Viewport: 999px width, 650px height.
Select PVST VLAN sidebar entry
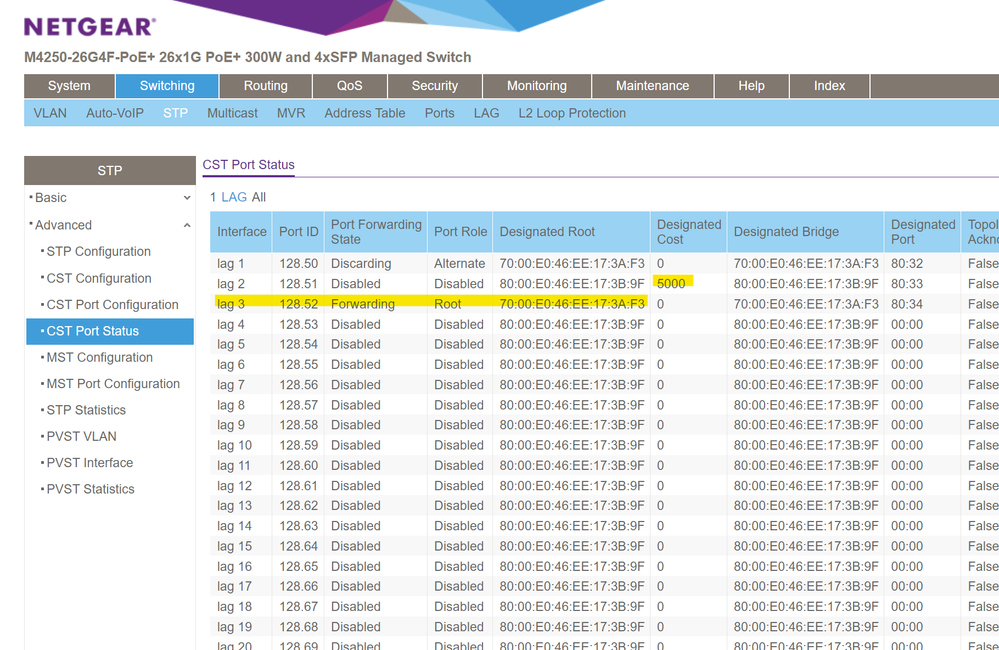(x=81, y=436)
